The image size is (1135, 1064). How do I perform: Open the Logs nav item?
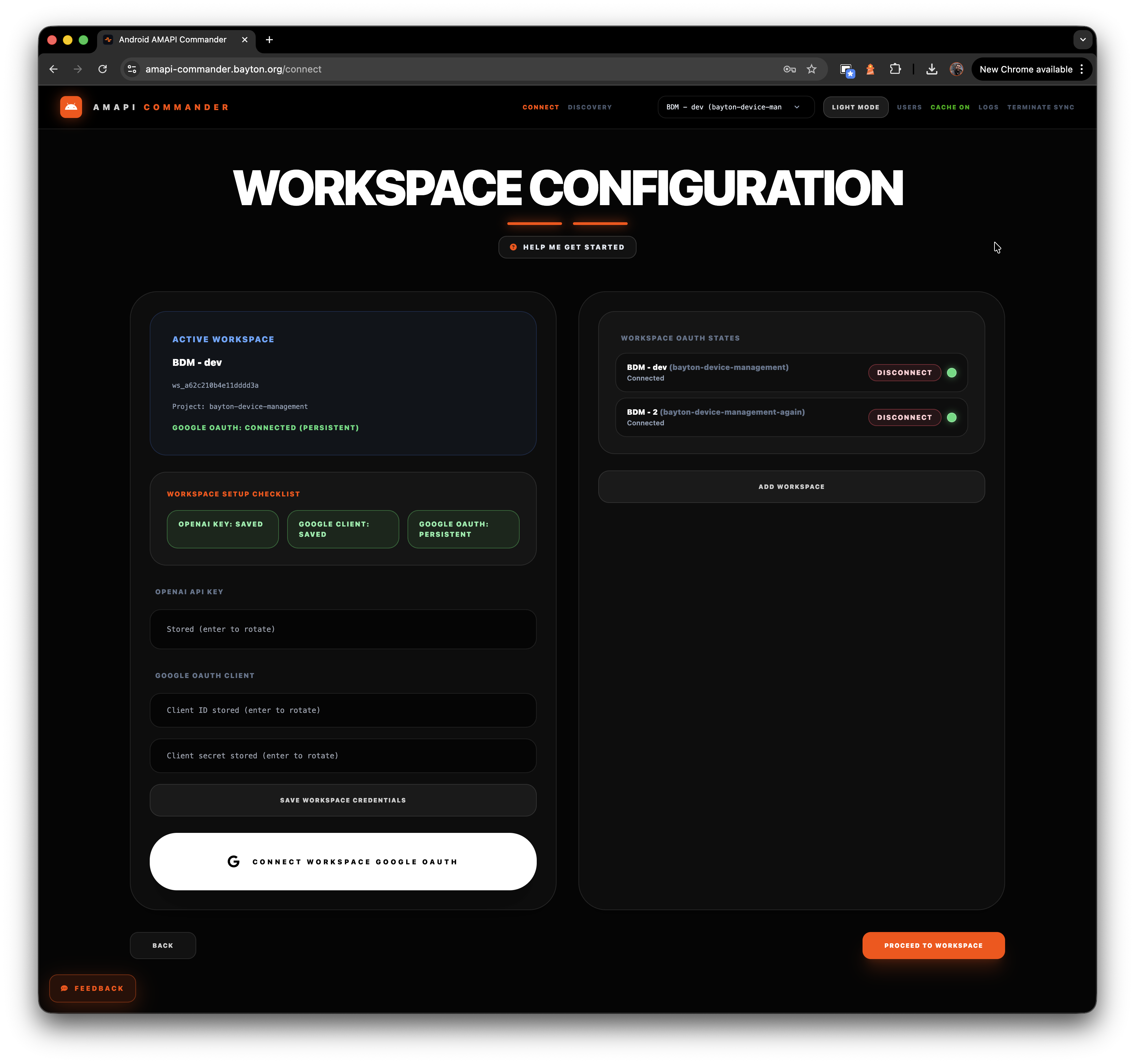(x=988, y=107)
